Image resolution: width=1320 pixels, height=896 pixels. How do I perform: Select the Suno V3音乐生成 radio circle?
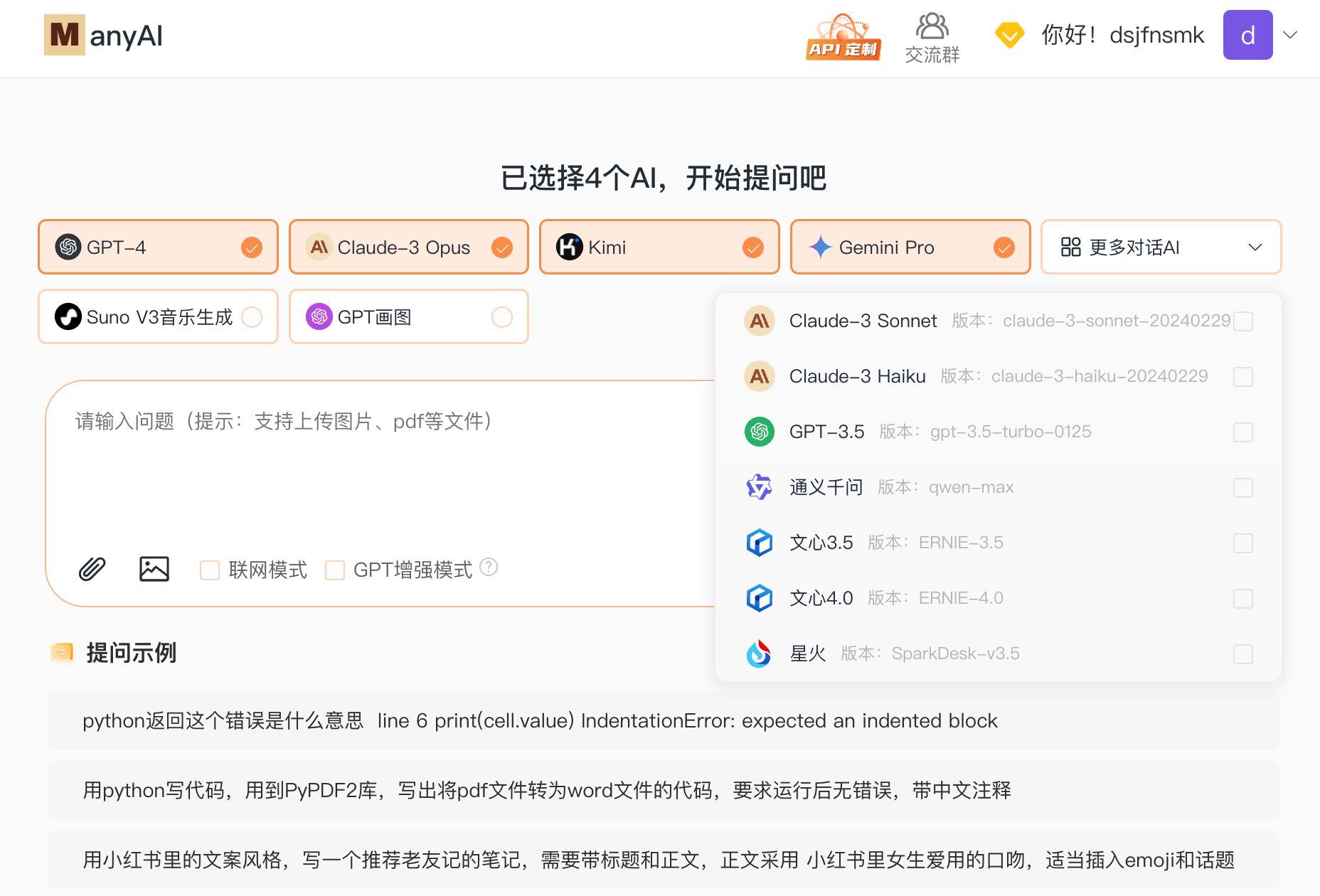click(252, 316)
